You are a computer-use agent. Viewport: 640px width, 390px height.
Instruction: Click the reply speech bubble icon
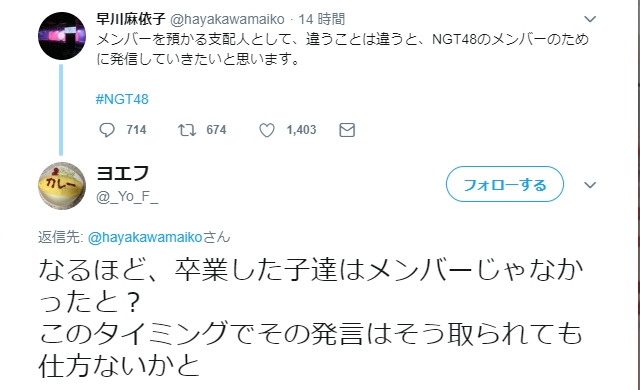coord(107,130)
